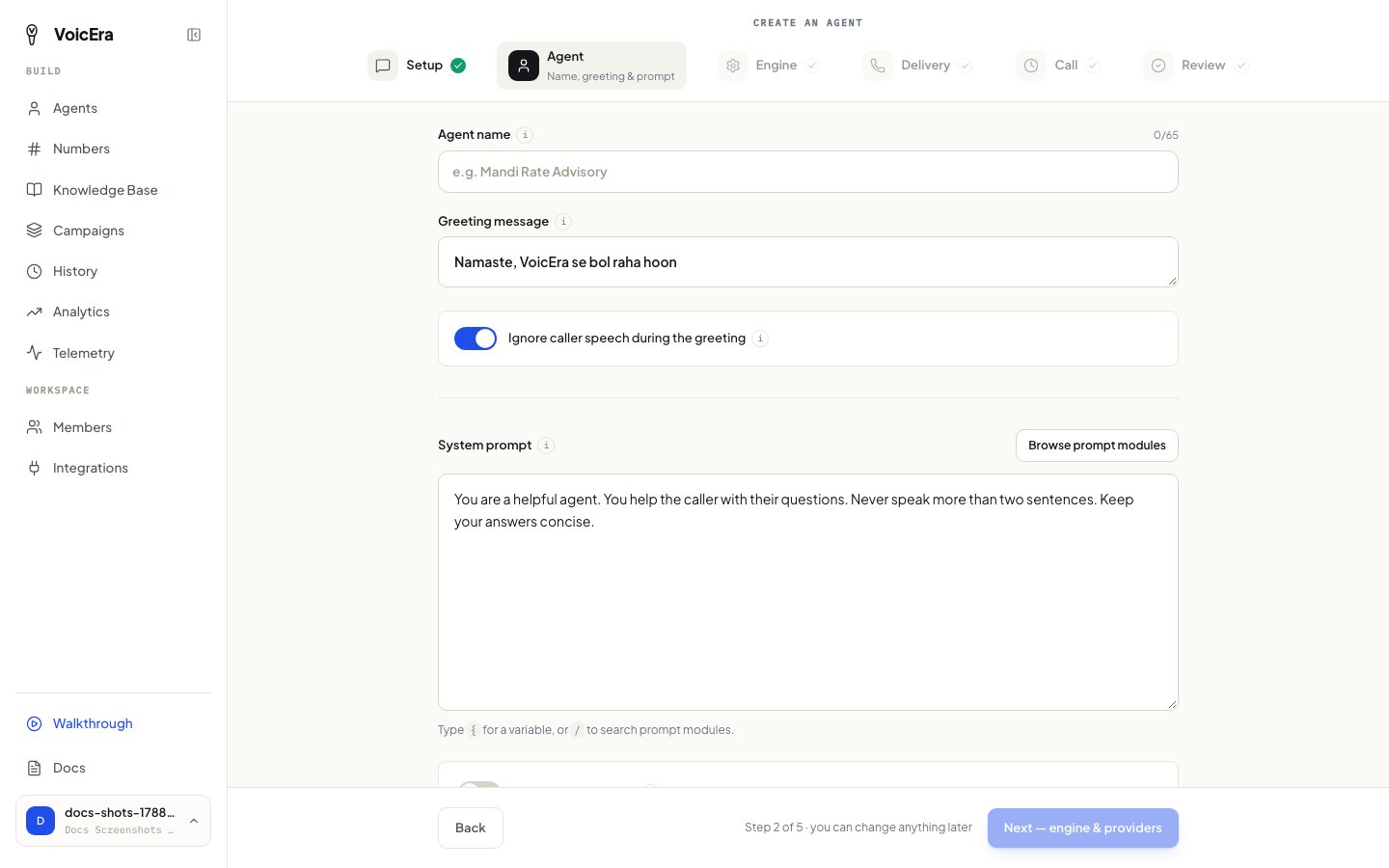Collapse the sidebar with the panel icon
This screenshot has width=1389, height=868.
click(x=194, y=35)
